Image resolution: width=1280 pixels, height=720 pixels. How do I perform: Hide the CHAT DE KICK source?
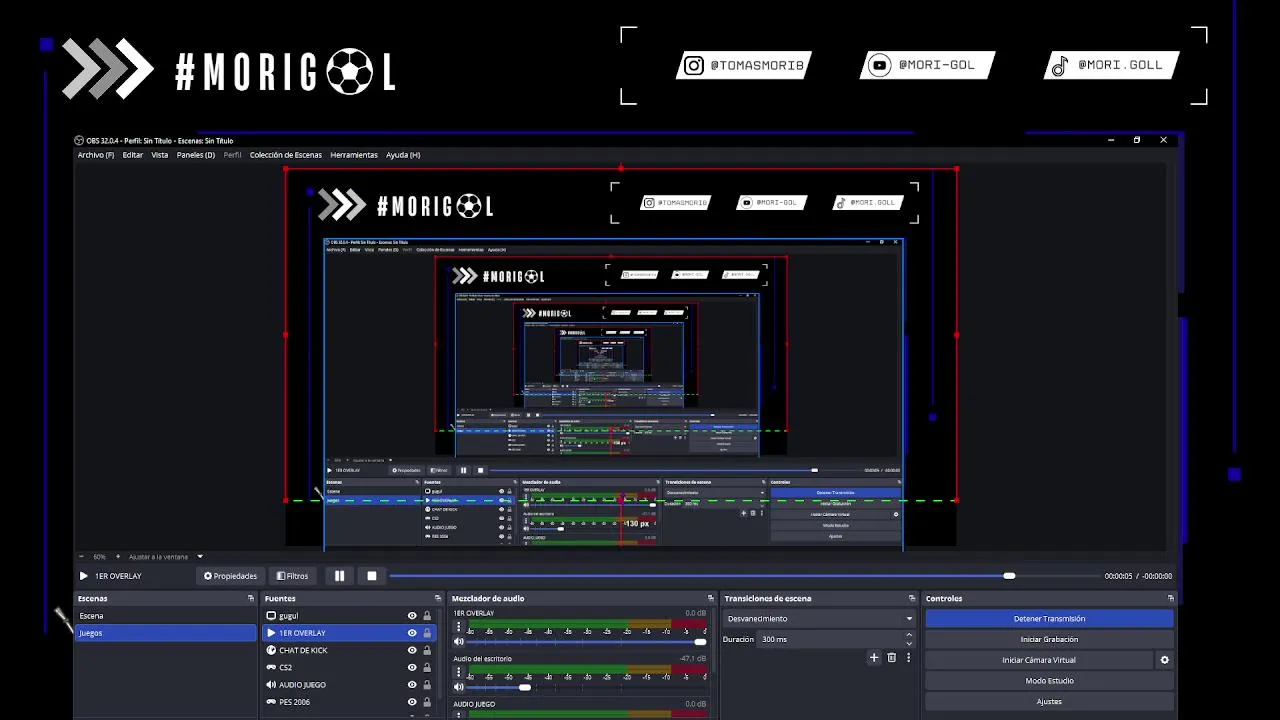point(412,650)
